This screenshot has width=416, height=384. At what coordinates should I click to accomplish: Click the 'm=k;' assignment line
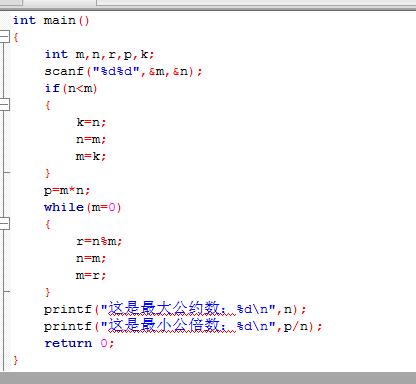pyautogui.click(x=91, y=156)
